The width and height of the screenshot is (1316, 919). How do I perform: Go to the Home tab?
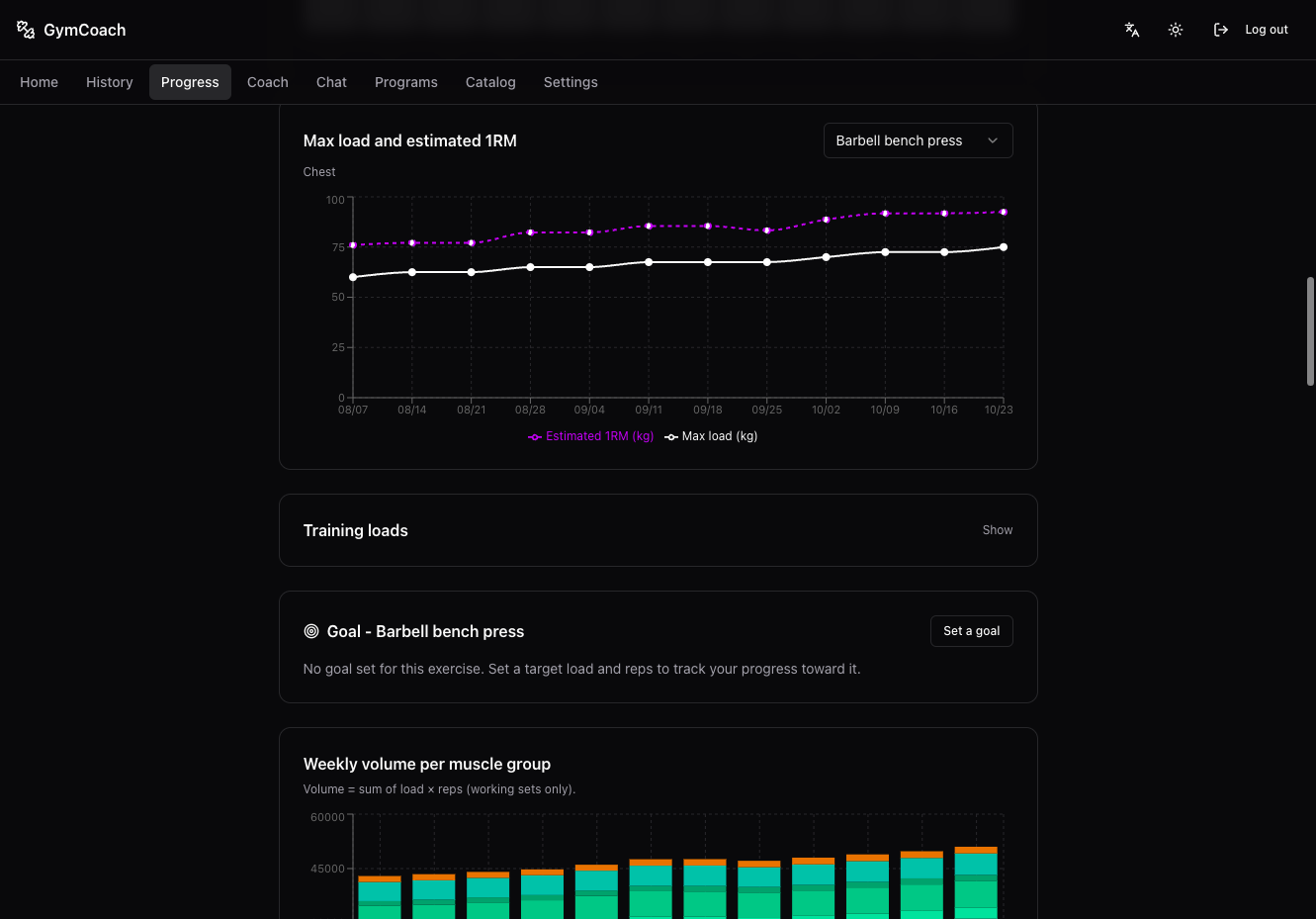tap(40, 82)
